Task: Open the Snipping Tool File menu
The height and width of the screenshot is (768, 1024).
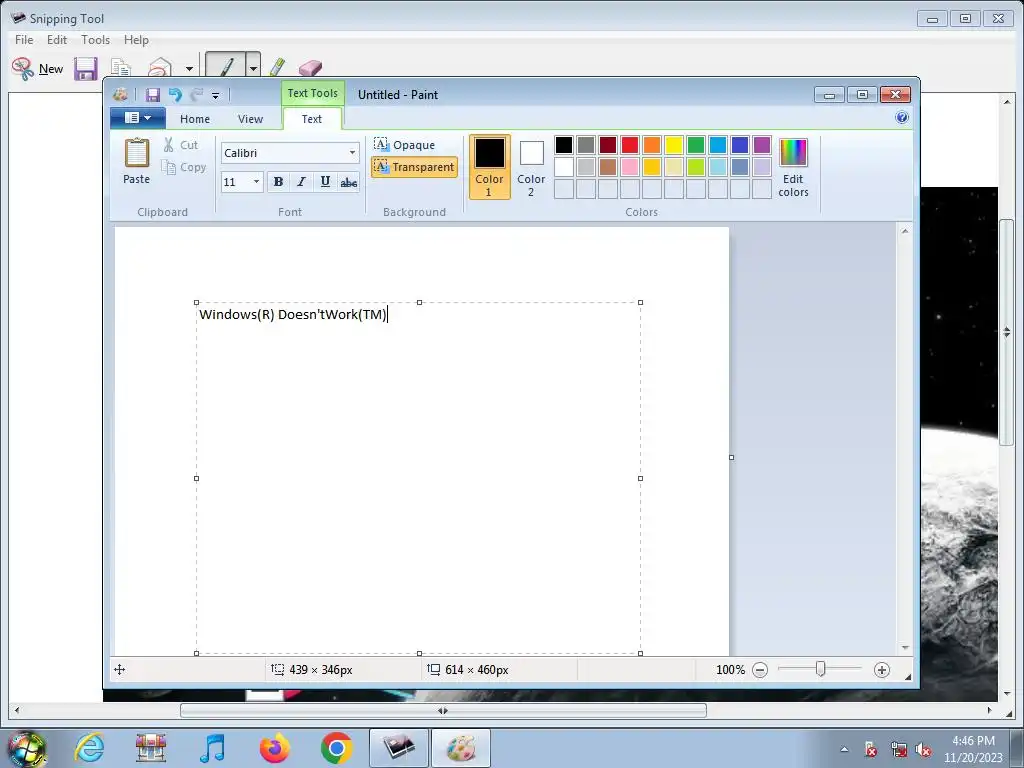Action: pyautogui.click(x=24, y=40)
